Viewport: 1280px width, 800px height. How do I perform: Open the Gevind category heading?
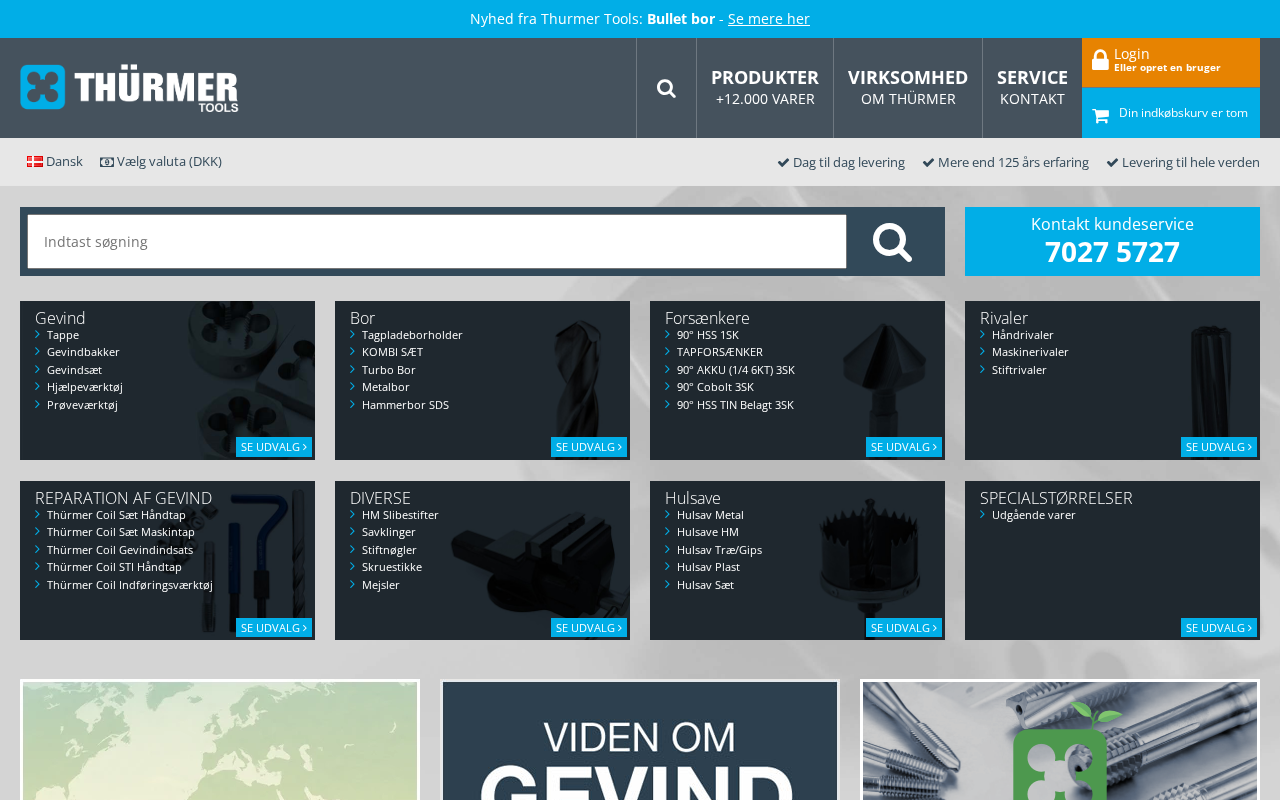click(60, 318)
